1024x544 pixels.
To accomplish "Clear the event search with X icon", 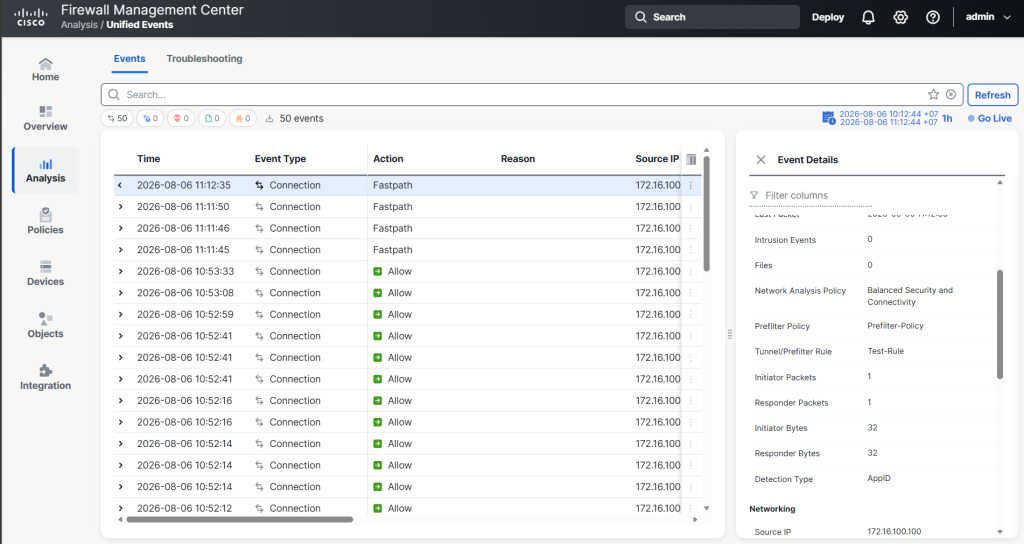I will pos(951,95).
